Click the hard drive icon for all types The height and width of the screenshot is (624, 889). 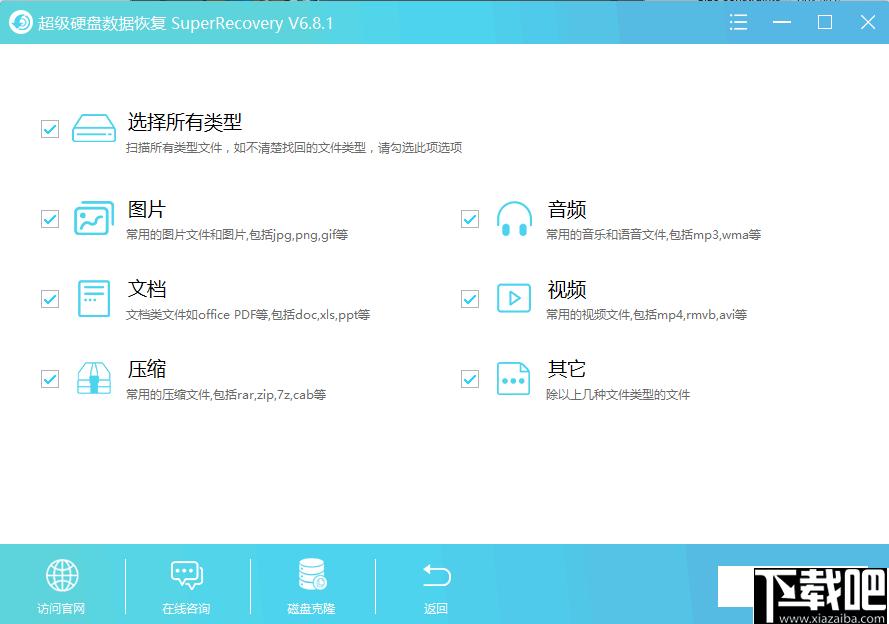pyautogui.click(x=94, y=128)
